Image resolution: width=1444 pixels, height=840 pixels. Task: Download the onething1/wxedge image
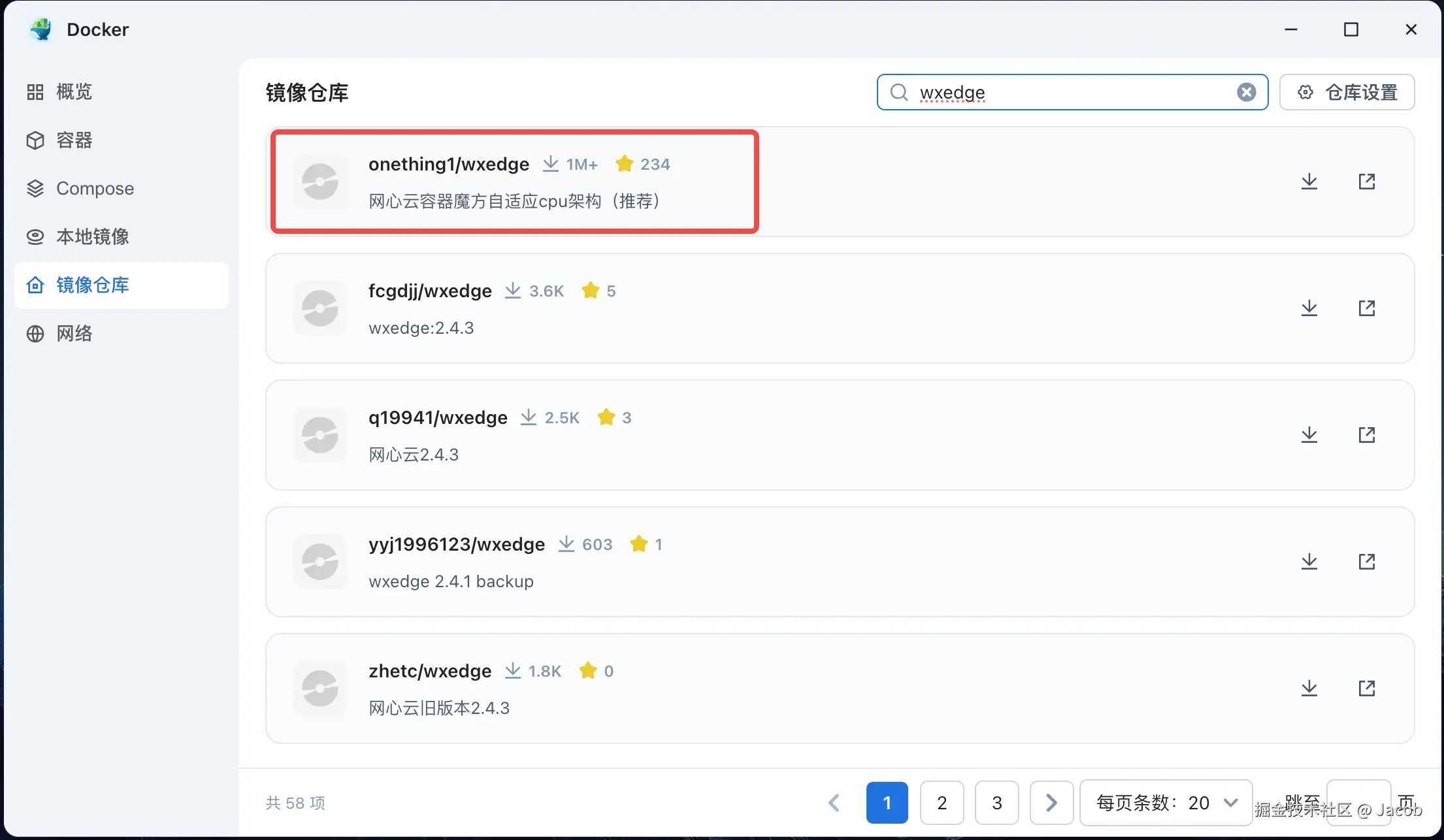coord(1309,182)
